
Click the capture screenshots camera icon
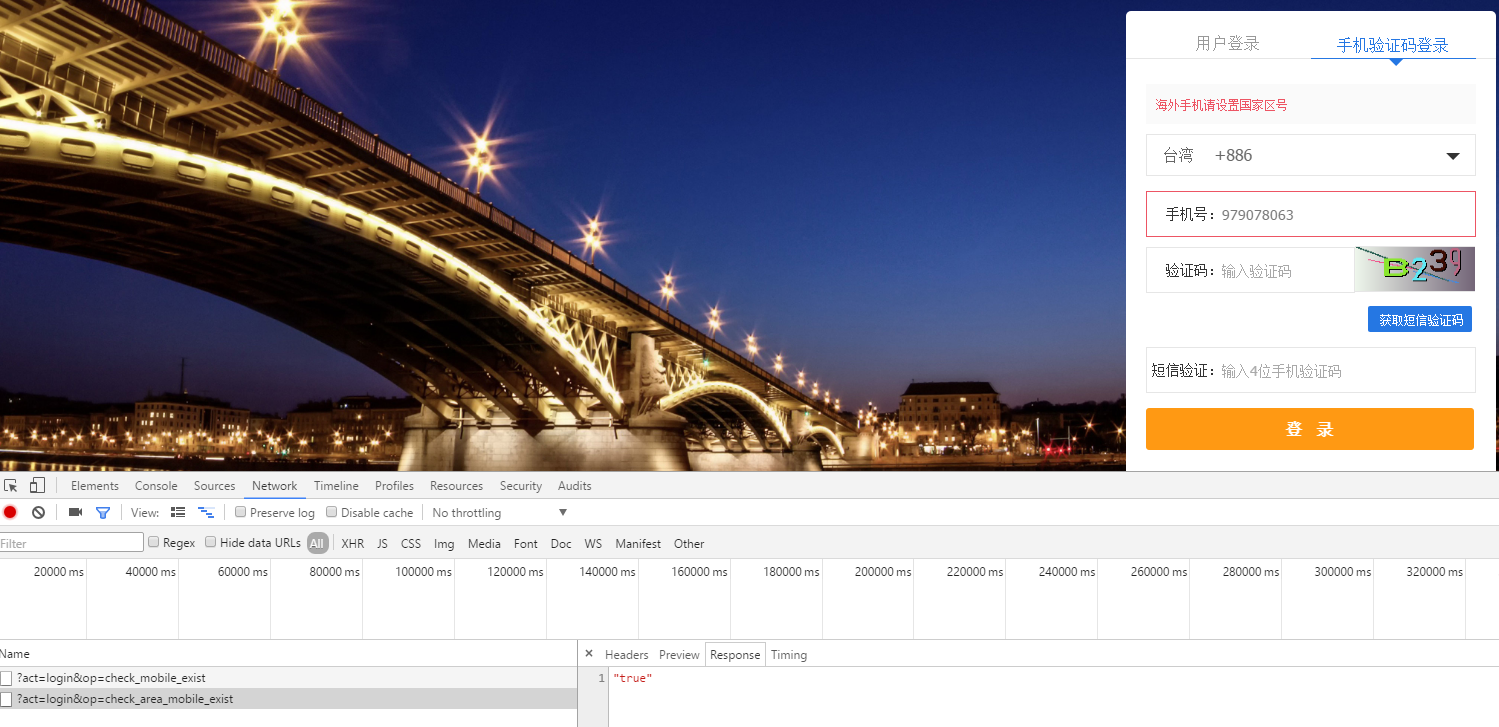point(75,513)
